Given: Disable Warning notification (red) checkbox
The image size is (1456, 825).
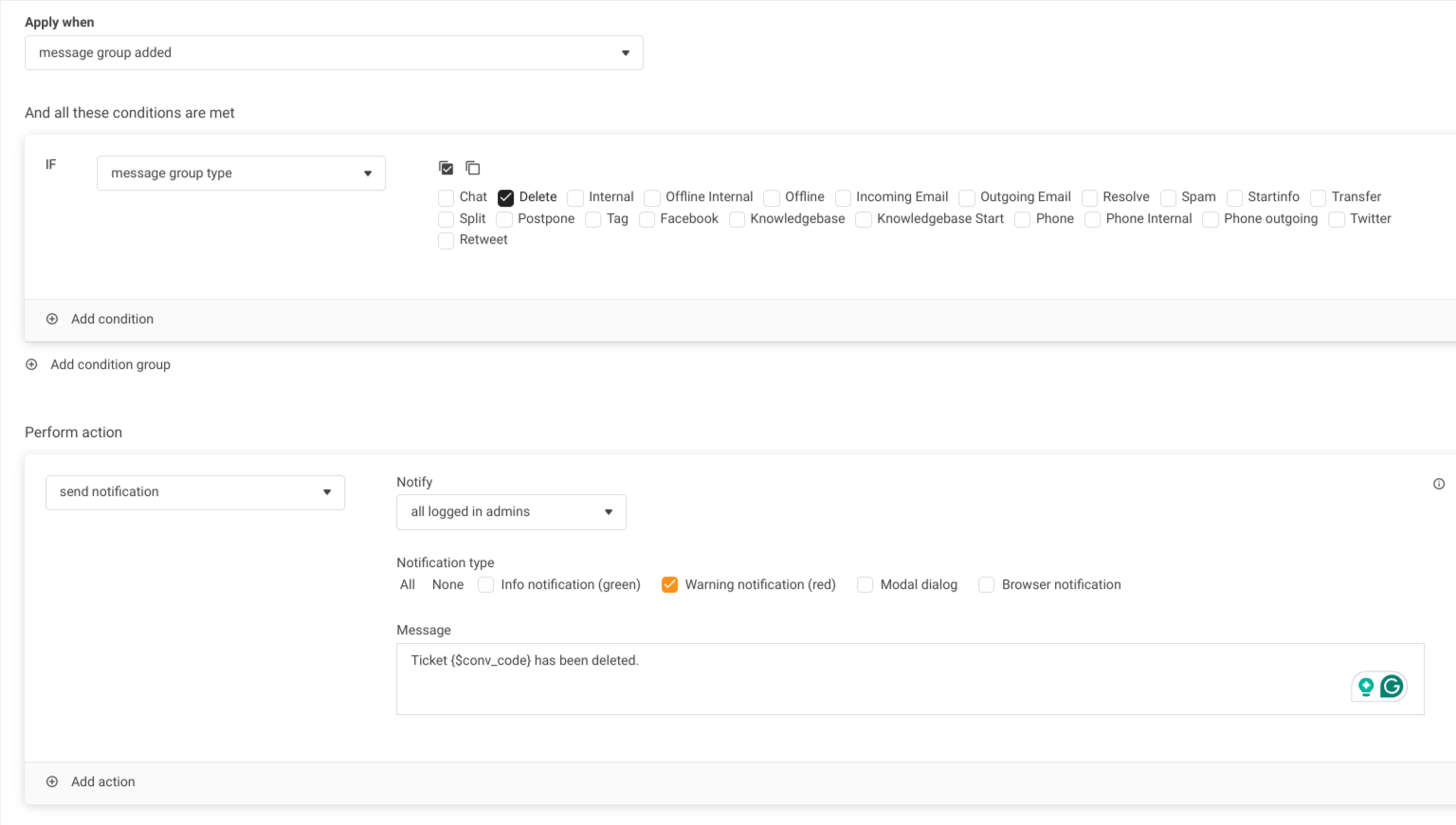Looking at the screenshot, I should 670,585.
